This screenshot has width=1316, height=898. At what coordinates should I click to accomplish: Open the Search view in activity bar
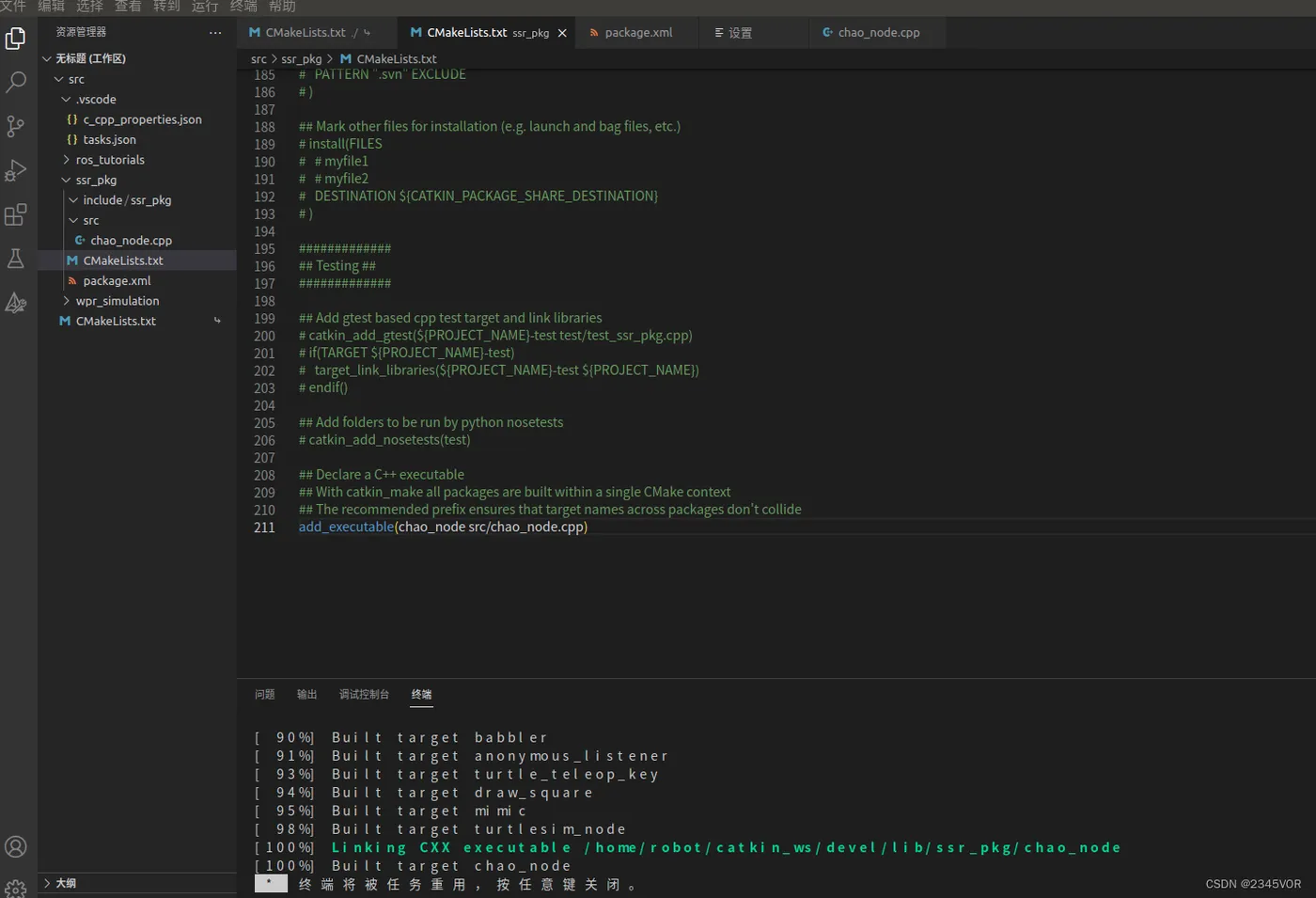tap(16, 82)
